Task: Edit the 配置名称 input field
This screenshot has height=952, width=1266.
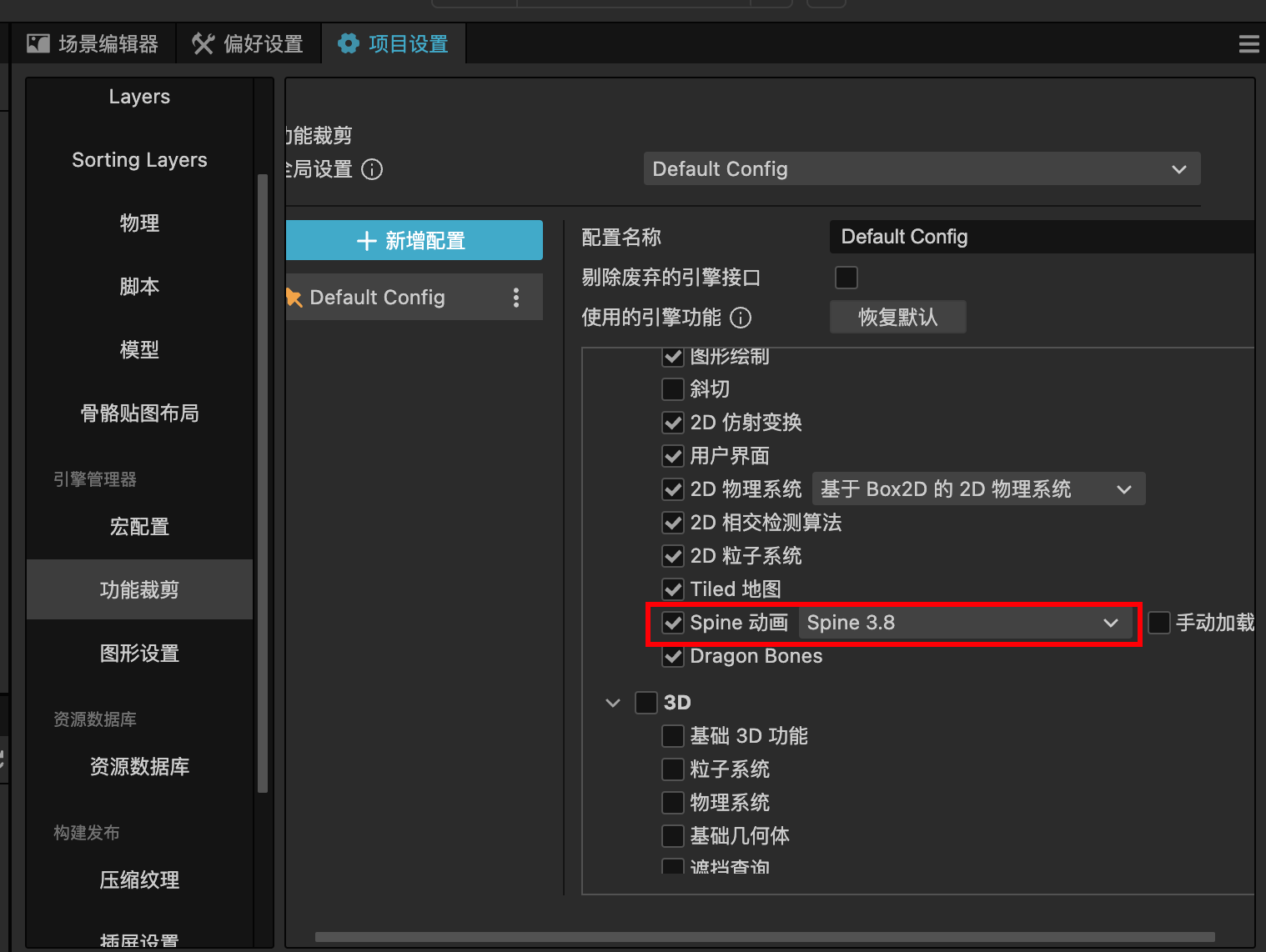Action: coord(1042,237)
